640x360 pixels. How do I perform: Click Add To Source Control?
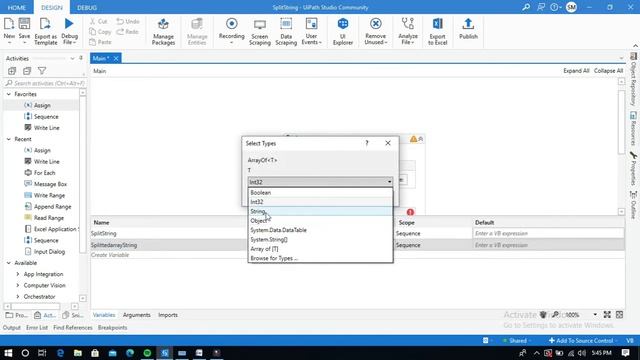[x=581, y=340]
